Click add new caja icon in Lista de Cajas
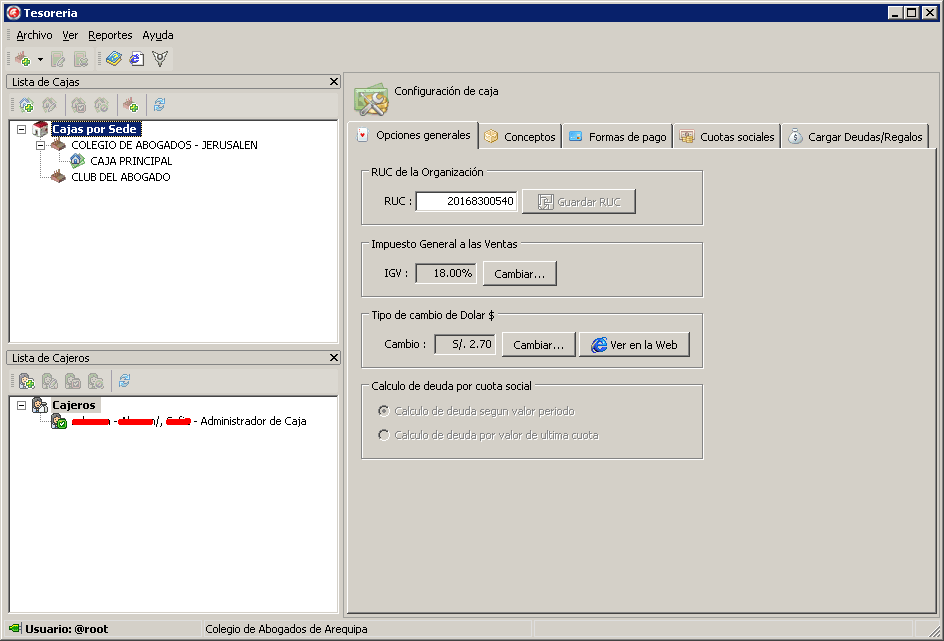Viewport: 944px width, 641px height. [26, 105]
